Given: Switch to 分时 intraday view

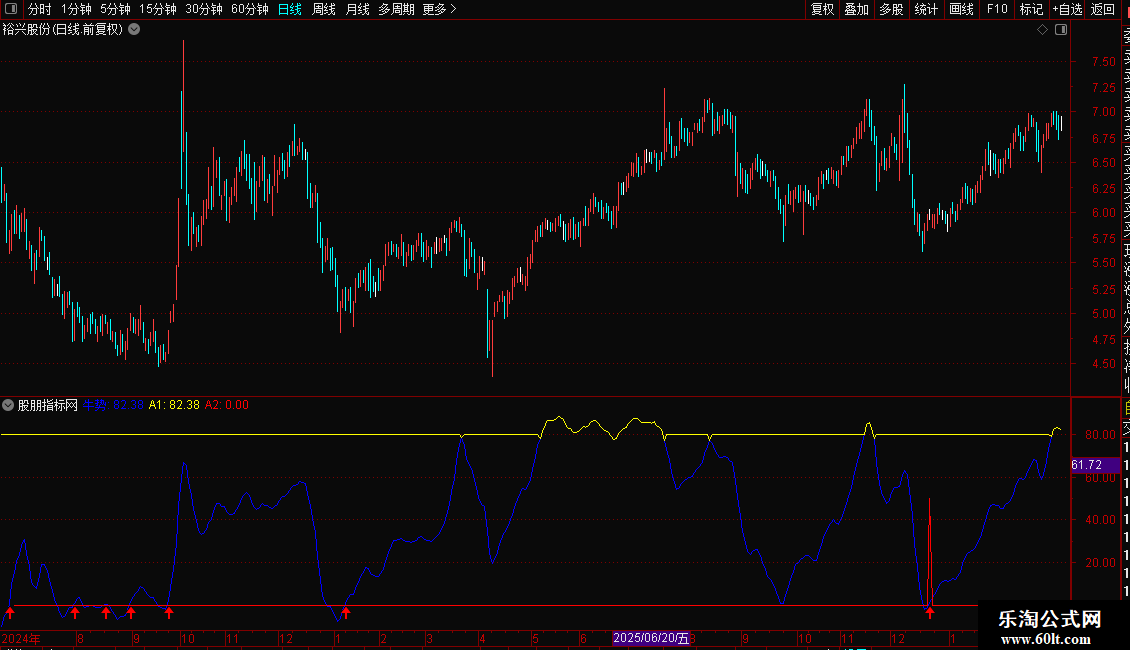Looking at the screenshot, I should (x=40, y=9).
